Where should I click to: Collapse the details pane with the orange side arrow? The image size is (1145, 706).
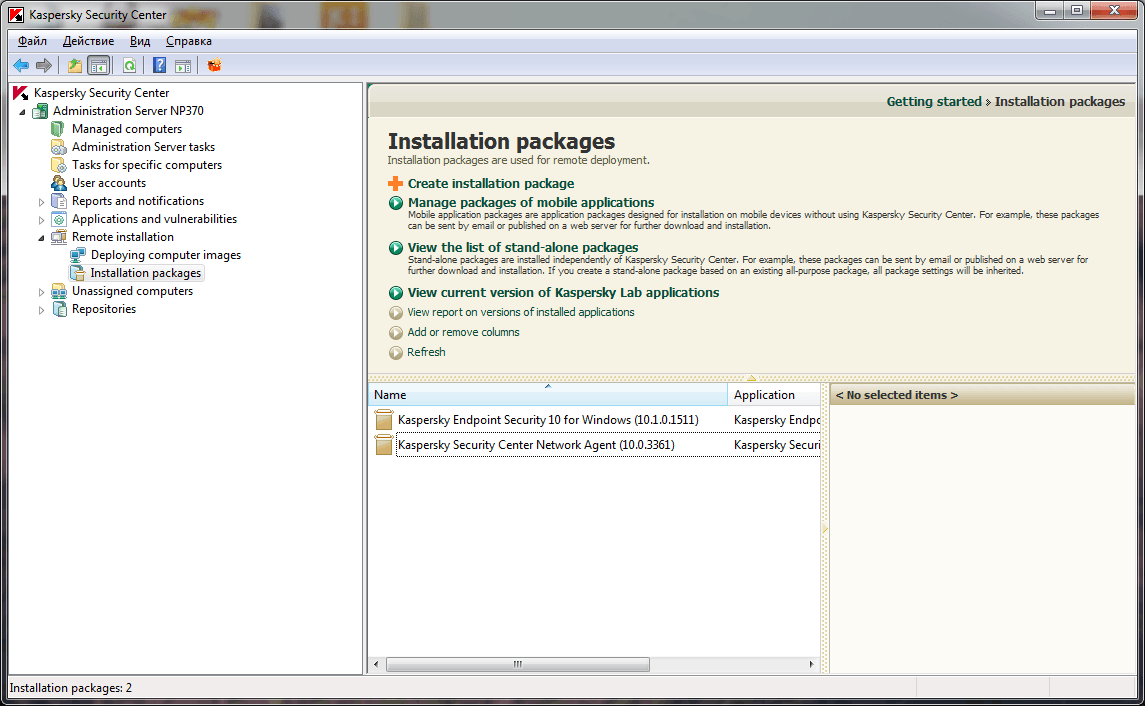tap(825, 529)
